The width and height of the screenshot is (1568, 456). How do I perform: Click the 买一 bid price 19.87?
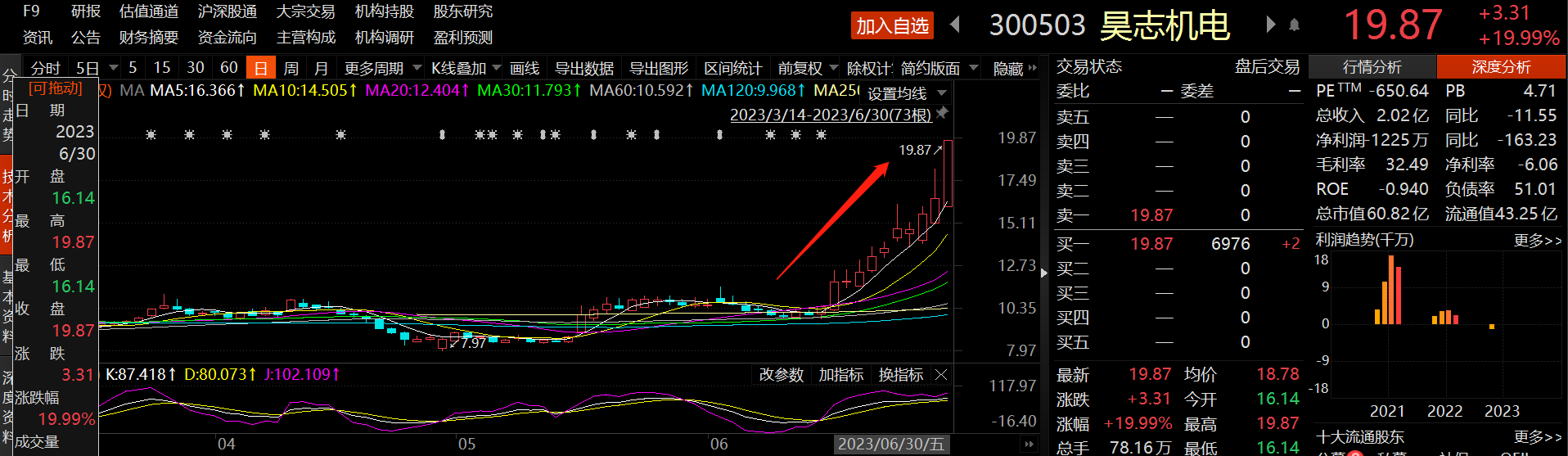(x=1151, y=243)
